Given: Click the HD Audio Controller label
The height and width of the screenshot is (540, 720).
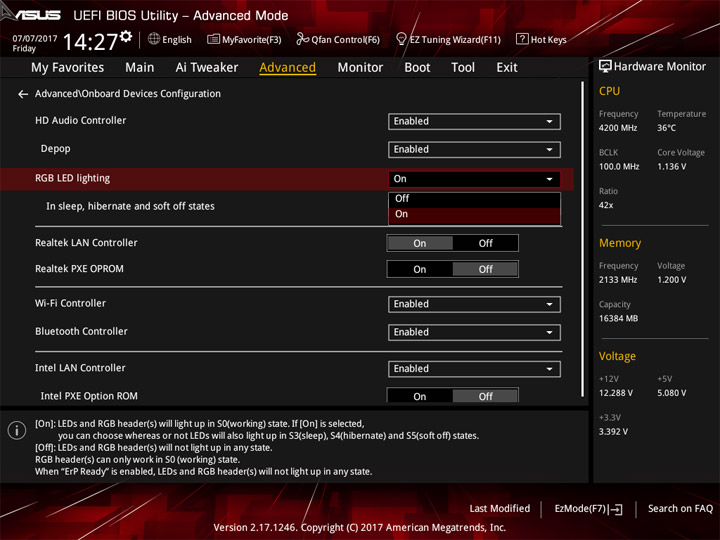Looking at the screenshot, I should 80,120.
